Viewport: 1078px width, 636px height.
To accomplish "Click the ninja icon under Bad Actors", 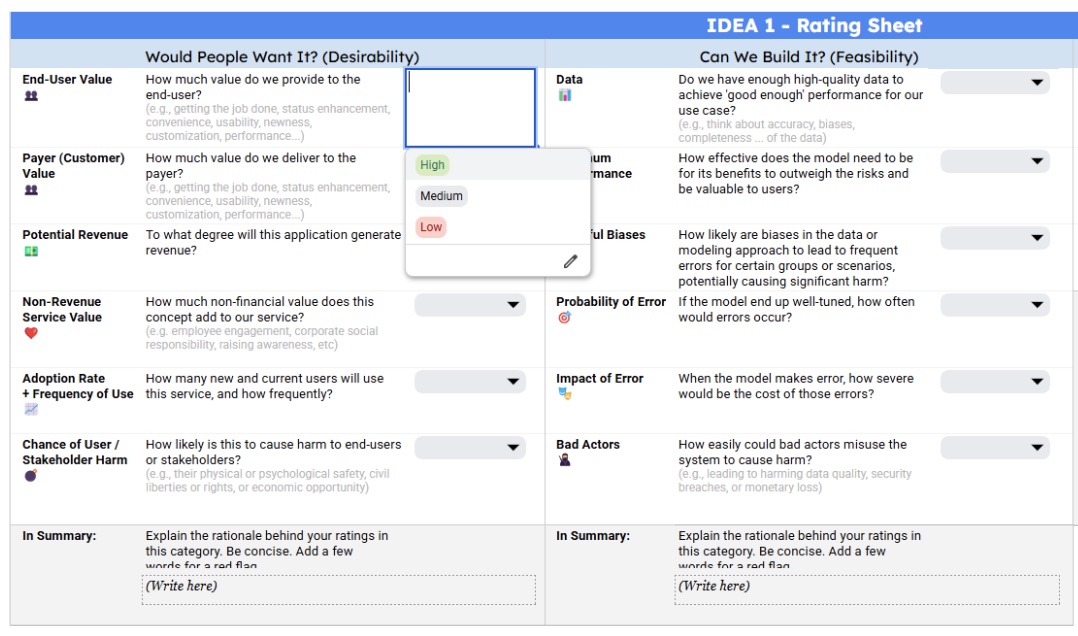I will click(x=565, y=460).
